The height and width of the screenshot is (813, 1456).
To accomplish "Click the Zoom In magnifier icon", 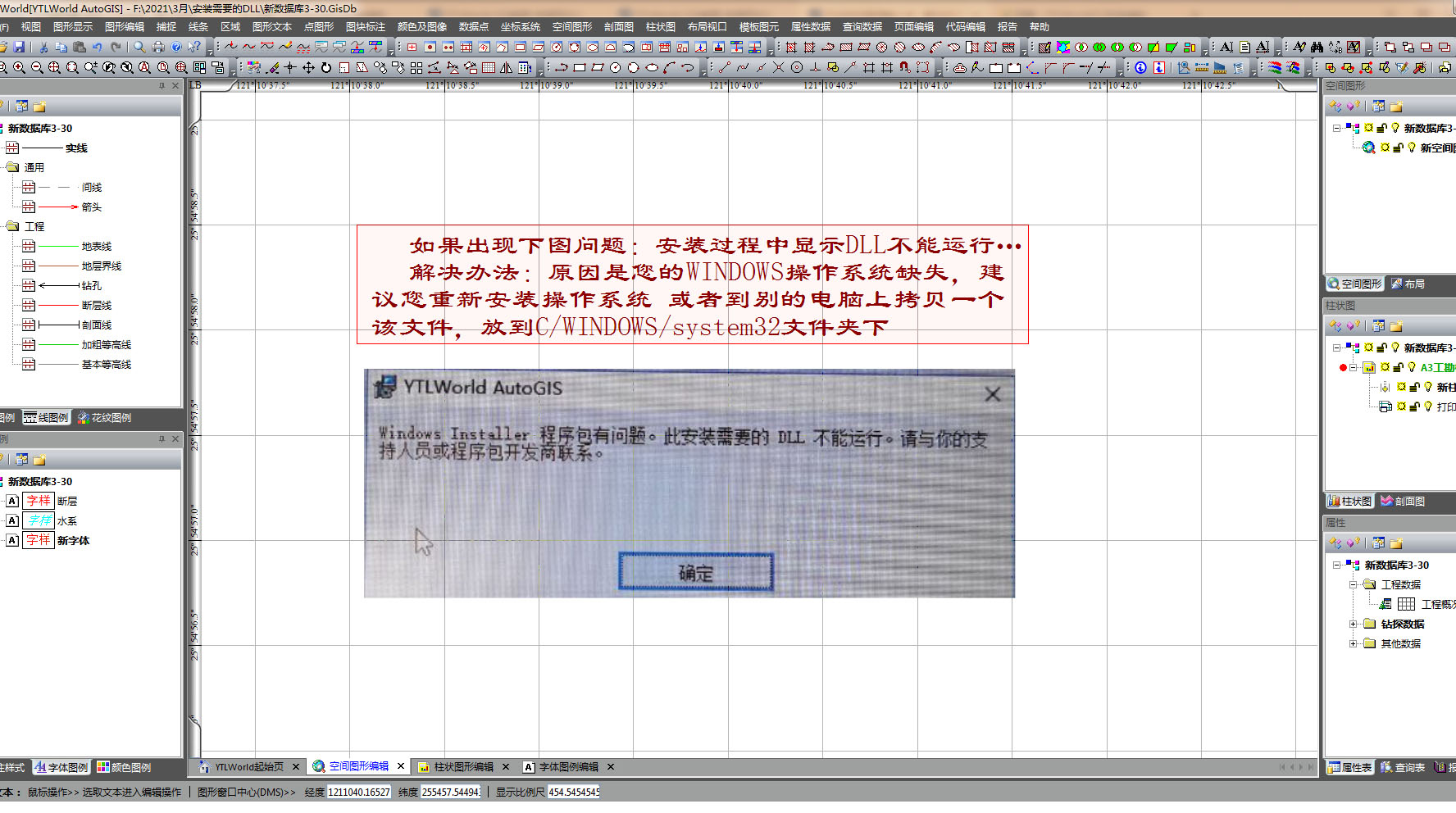I will [x=19, y=67].
